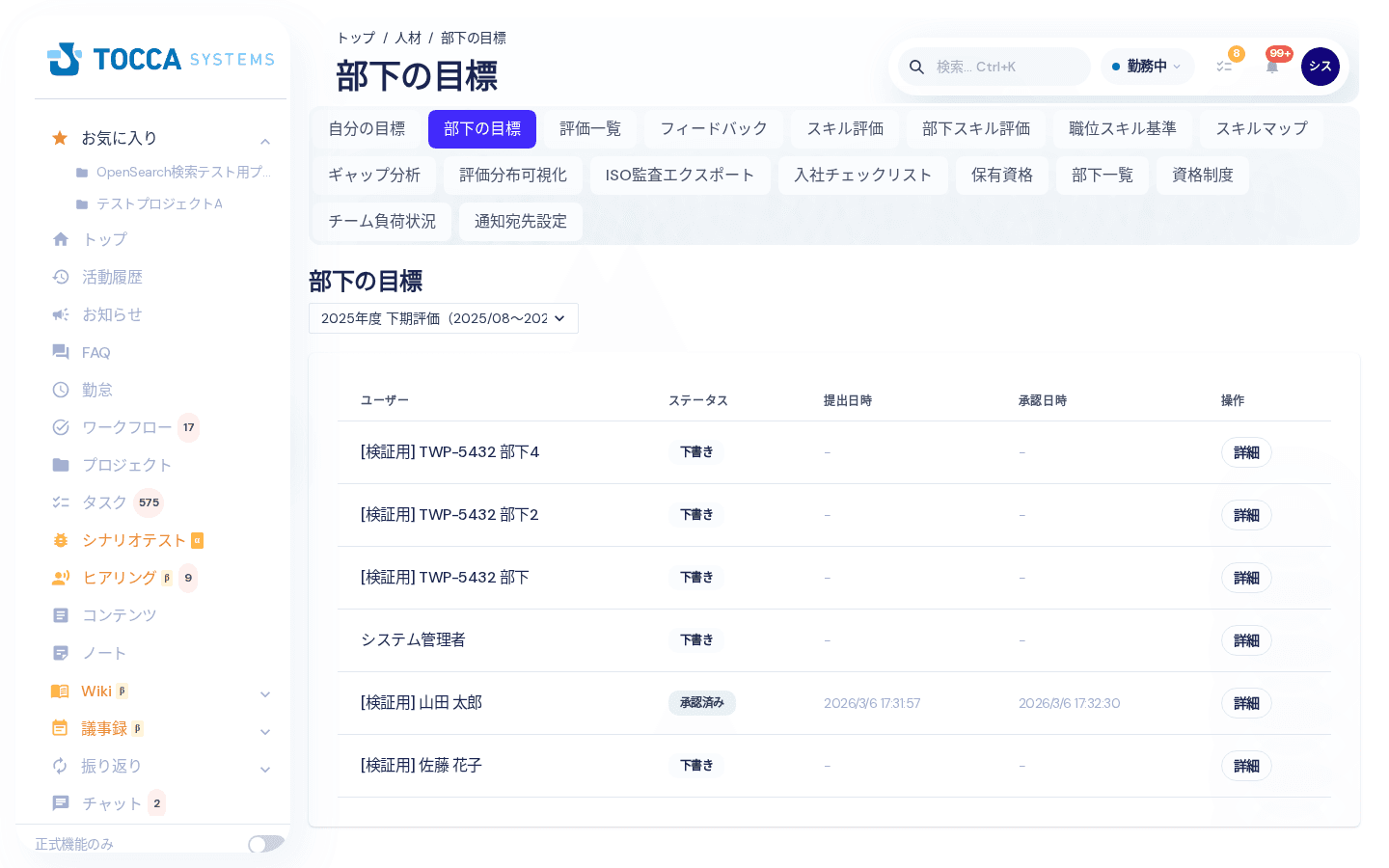1389x868 pixels.
Task: Click the search magnifier icon
Action: [x=917, y=67]
